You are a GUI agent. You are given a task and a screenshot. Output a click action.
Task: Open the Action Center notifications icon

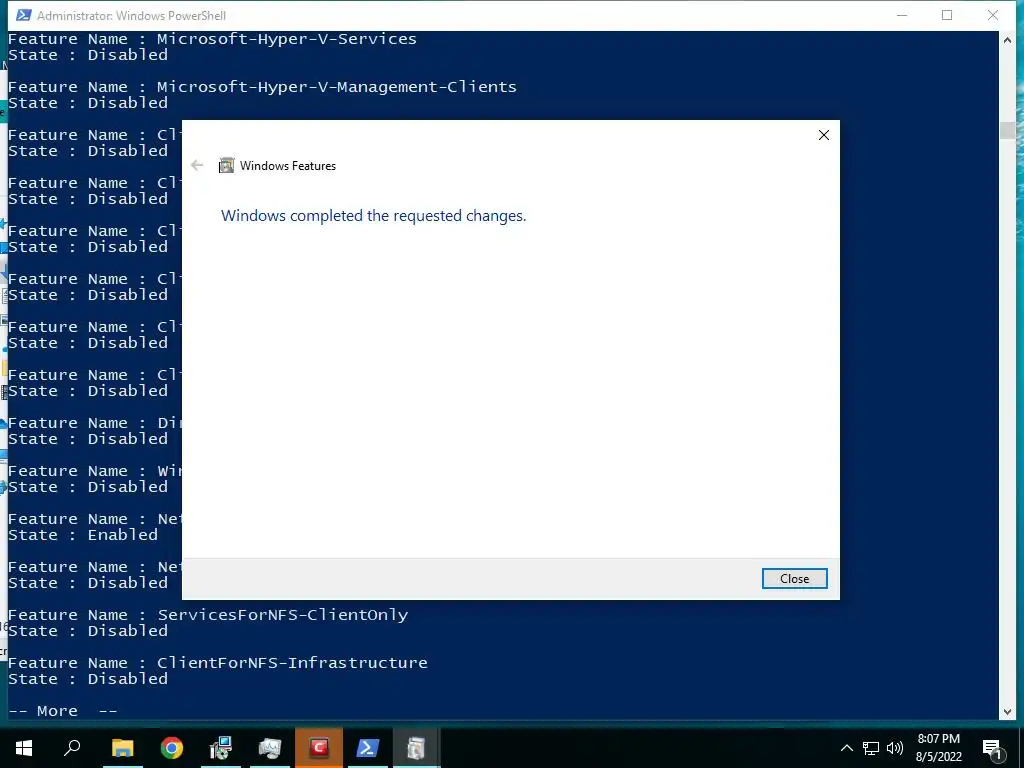[992, 748]
